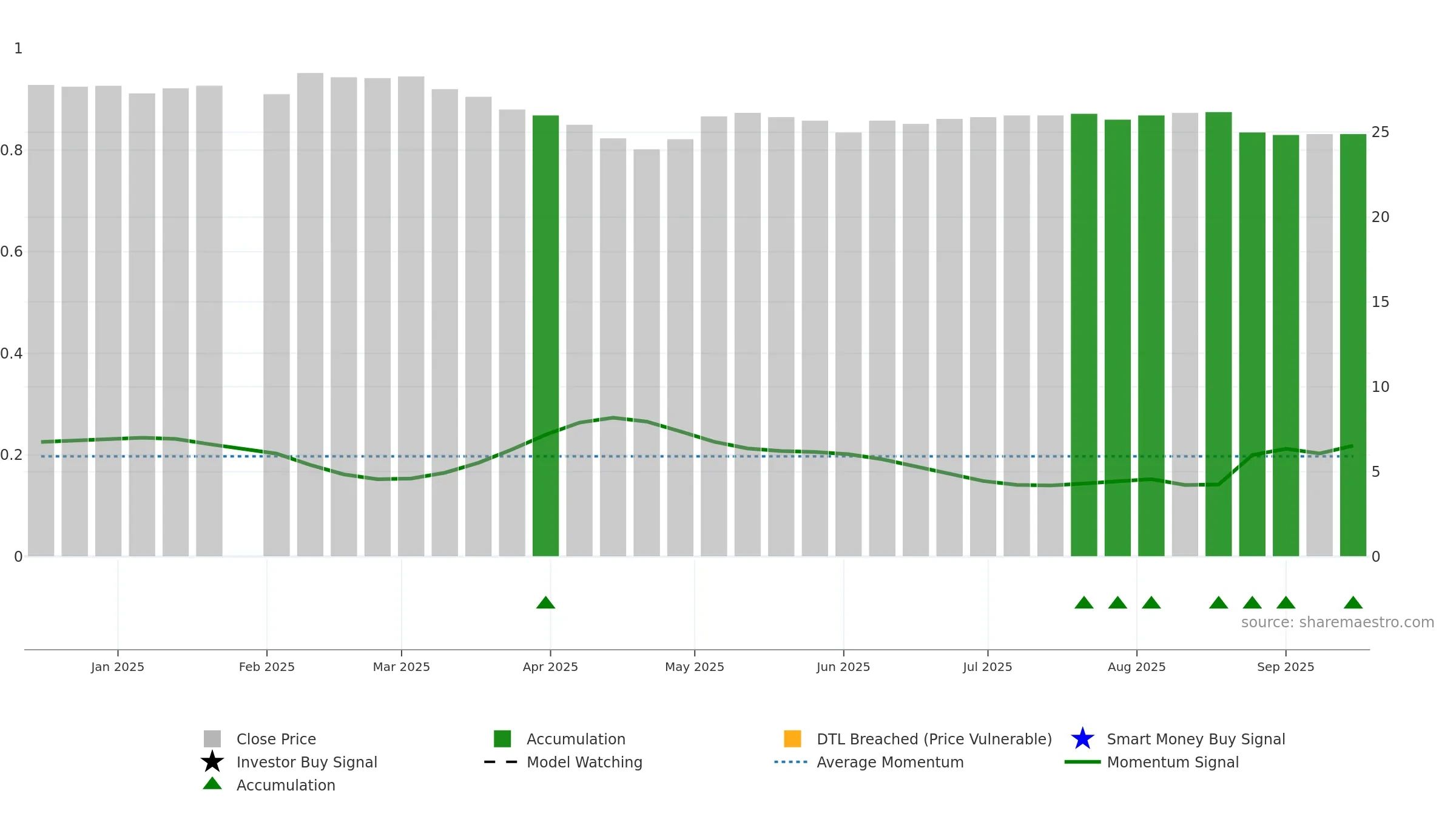Click the source: sharemaestro.com text
The width and height of the screenshot is (1456, 819).
click(x=1338, y=622)
